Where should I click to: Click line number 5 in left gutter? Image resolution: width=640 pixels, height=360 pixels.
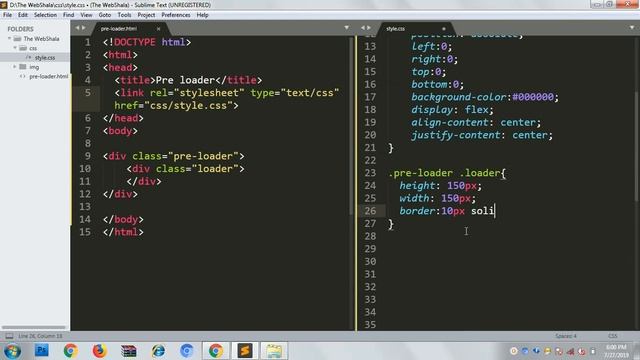(88, 93)
